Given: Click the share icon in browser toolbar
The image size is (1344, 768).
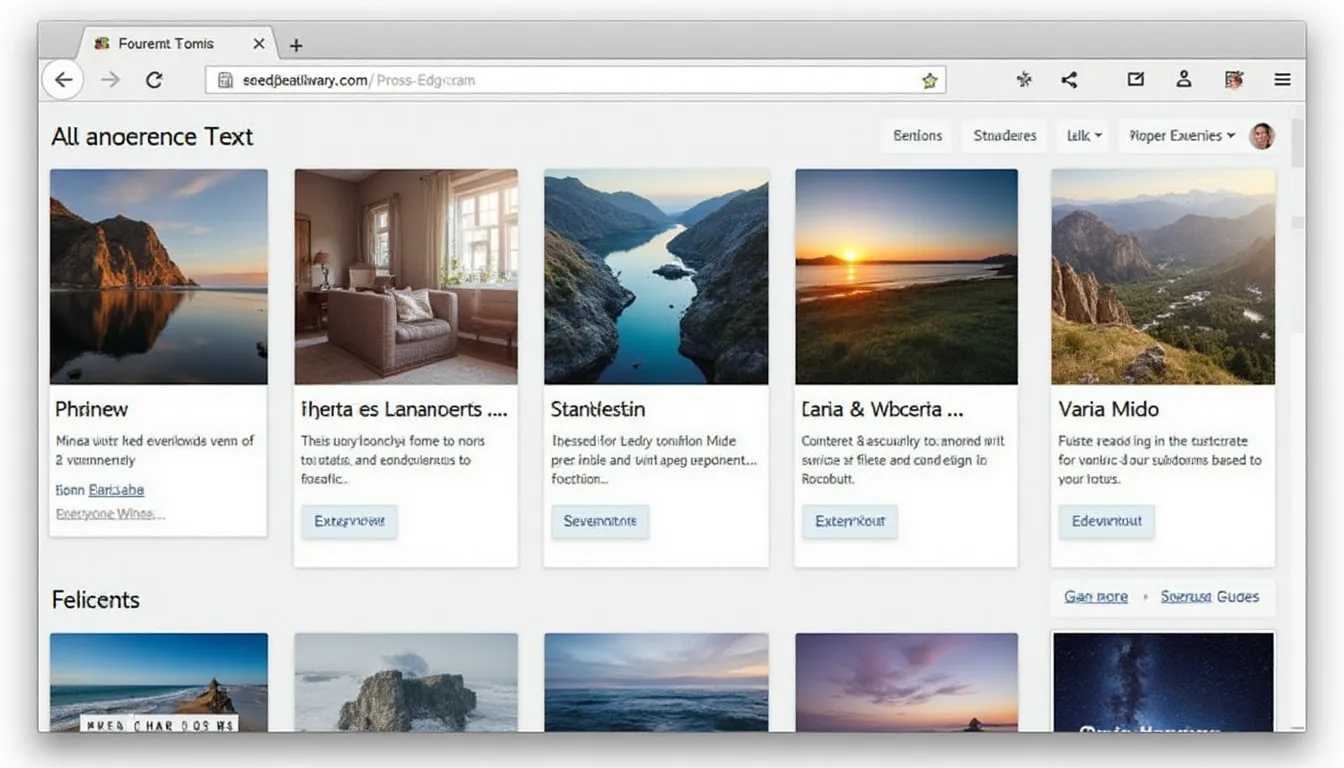Looking at the screenshot, I should 1070,80.
